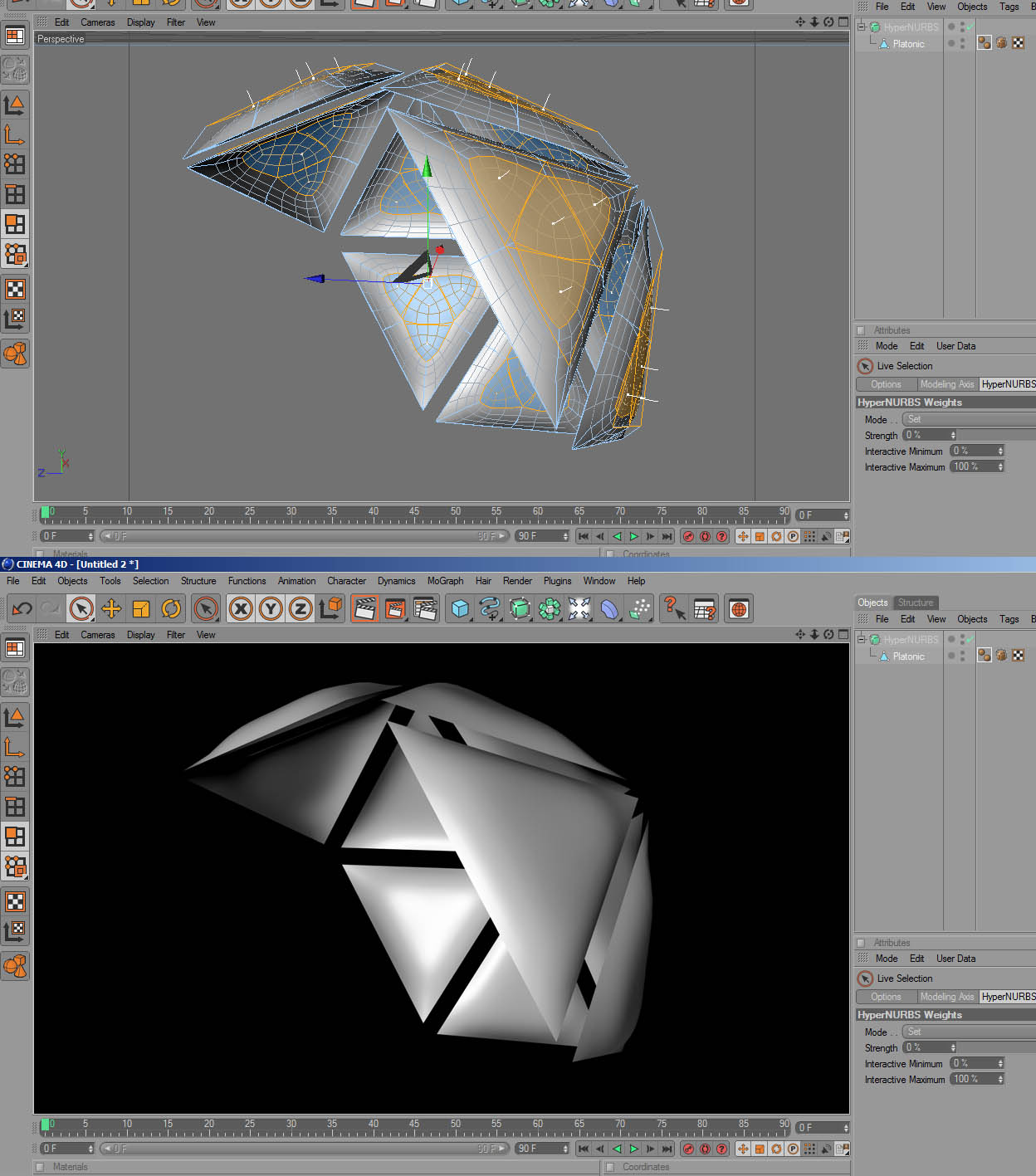Toggle position keyframing icon in rendered window timeline
The image size is (1036, 1176).
click(x=743, y=1149)
